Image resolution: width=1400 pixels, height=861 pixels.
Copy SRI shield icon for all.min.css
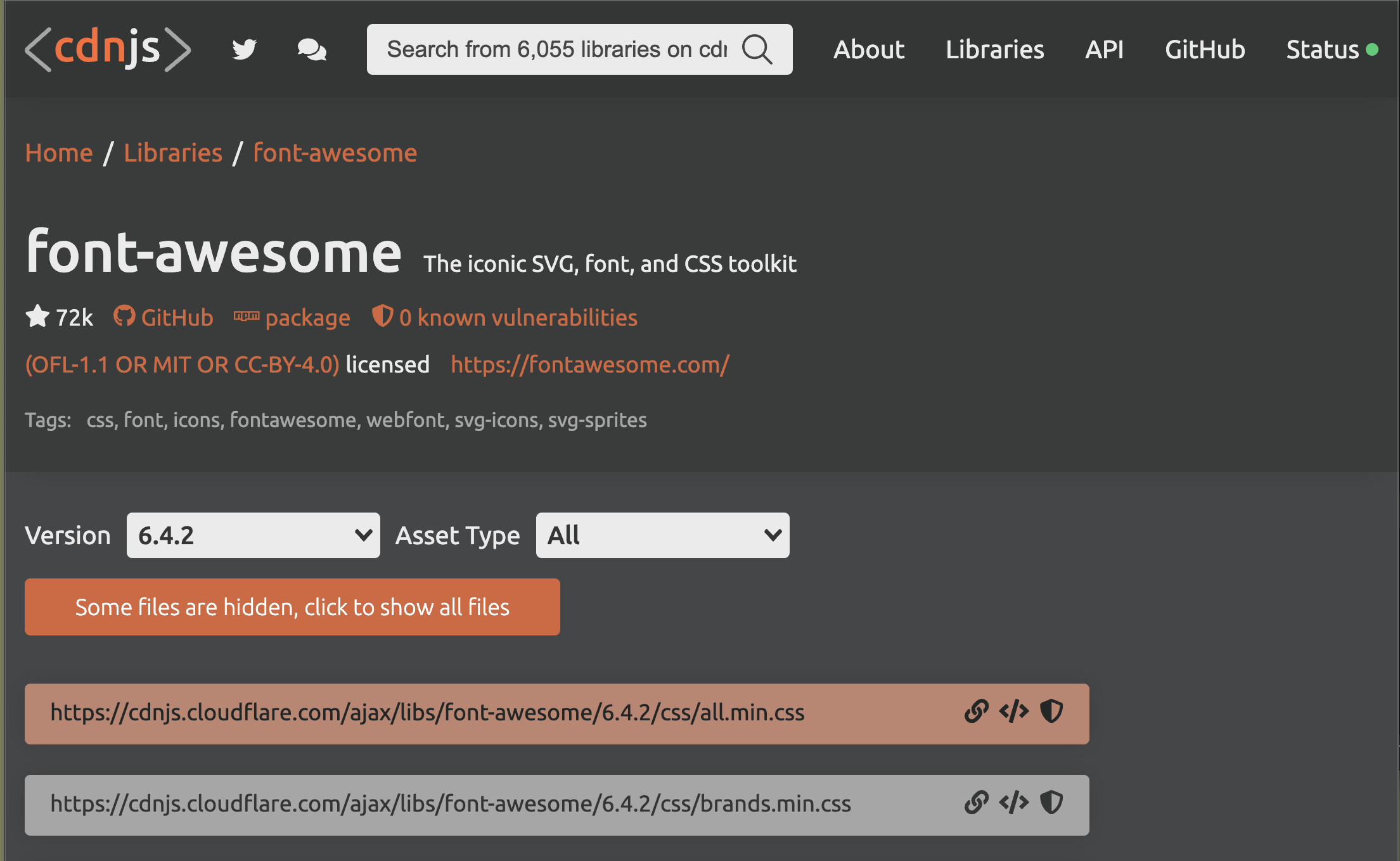[1051, 711]
